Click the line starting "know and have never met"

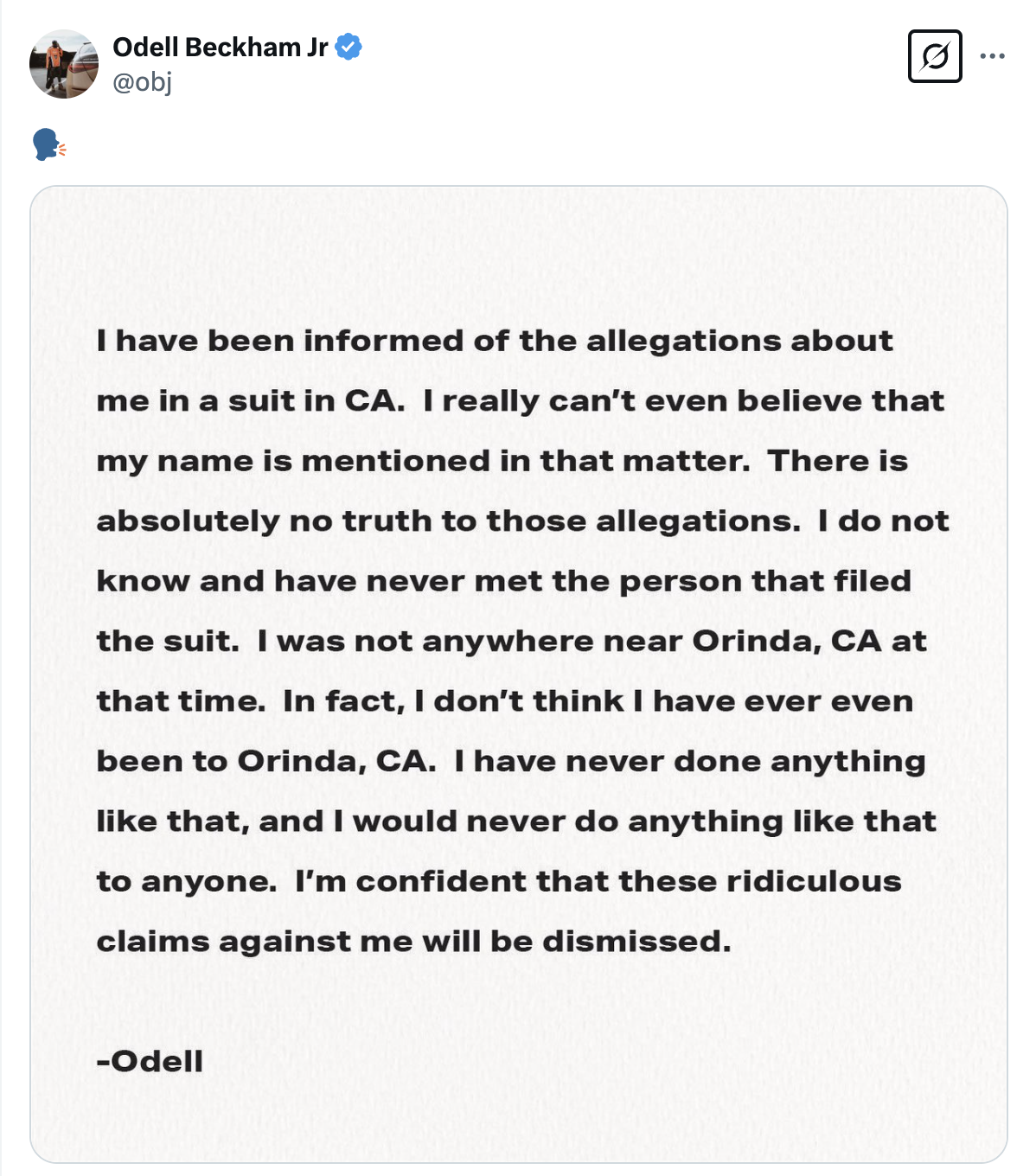[x=504, y=581]
